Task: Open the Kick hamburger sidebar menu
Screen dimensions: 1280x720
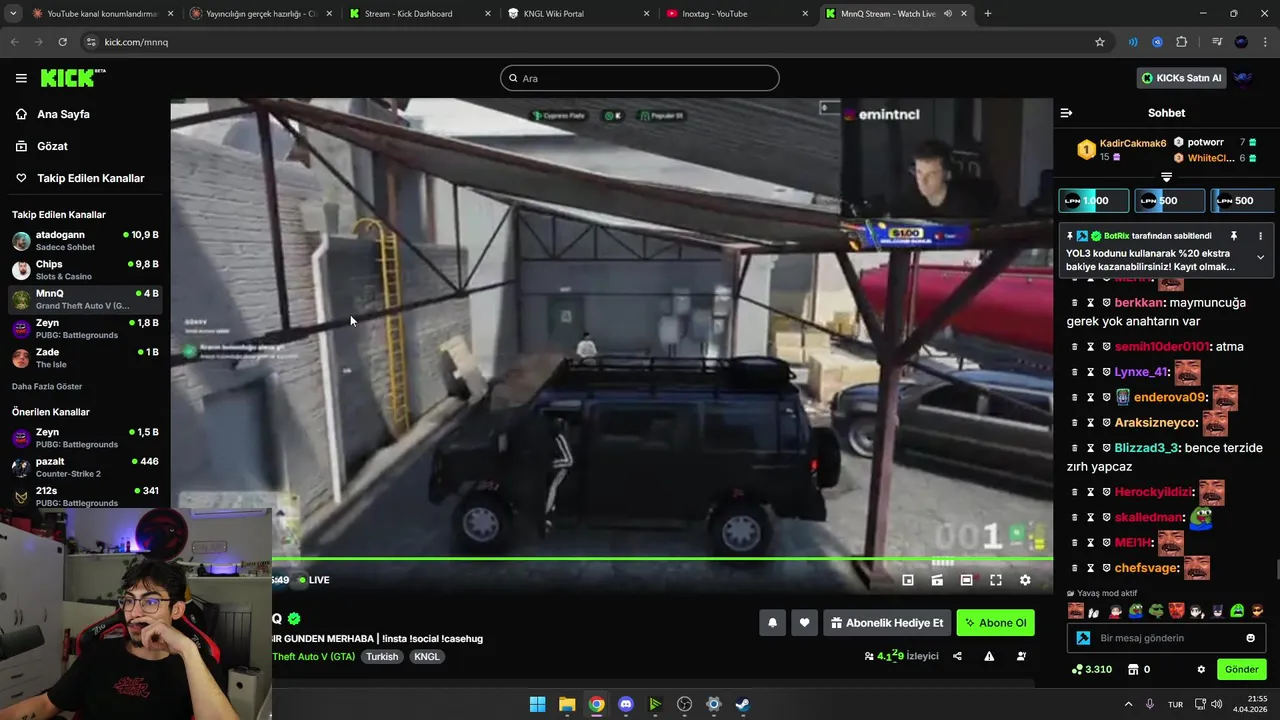Action: coord(21,78)
